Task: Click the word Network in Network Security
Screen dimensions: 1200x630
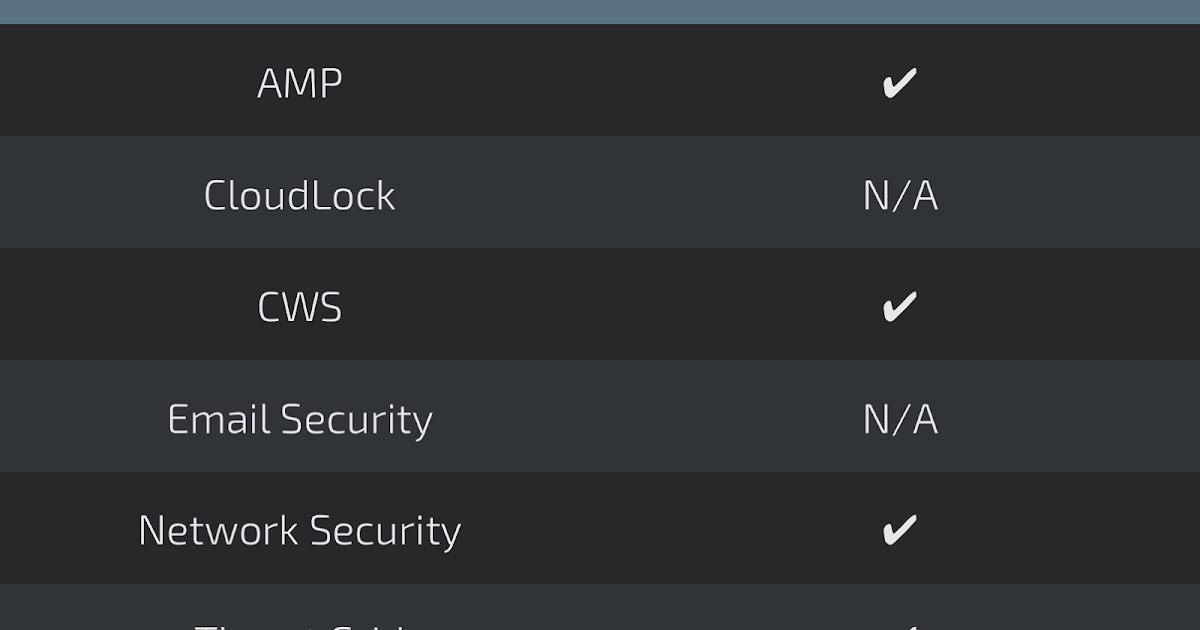Action: click(219, 531)
